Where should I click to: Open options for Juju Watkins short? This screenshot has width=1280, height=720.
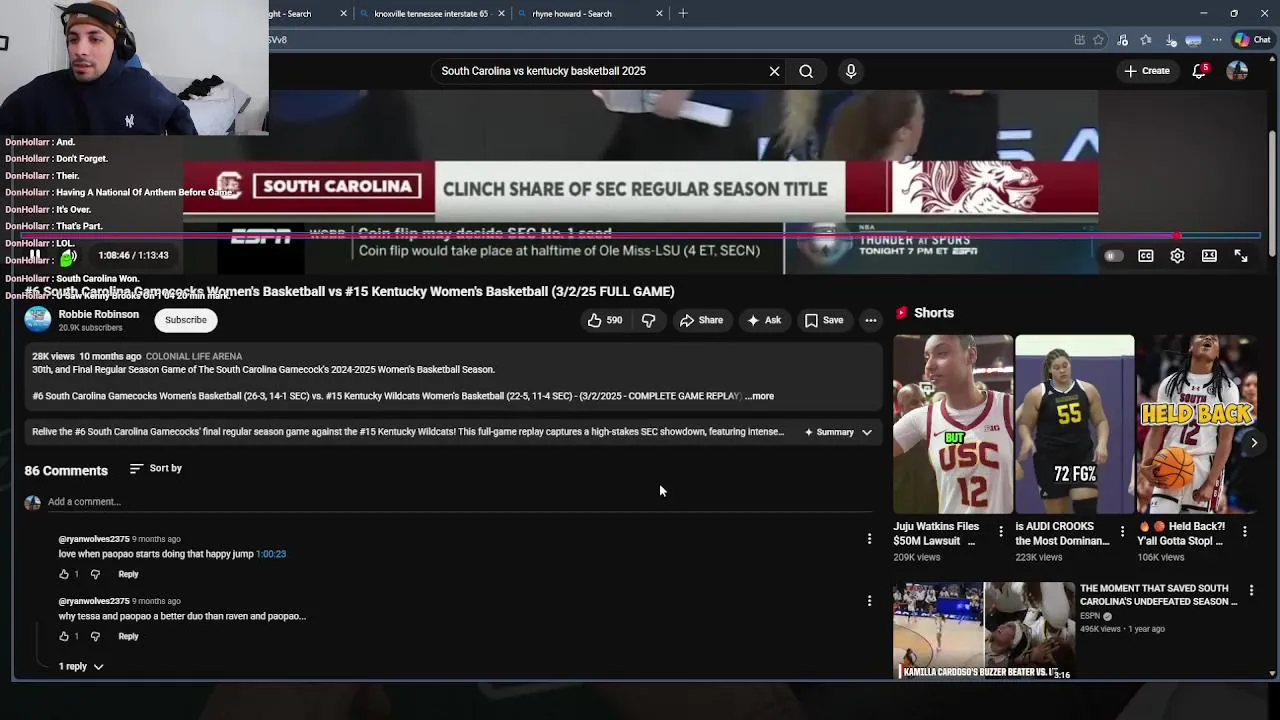(1001, 531)
